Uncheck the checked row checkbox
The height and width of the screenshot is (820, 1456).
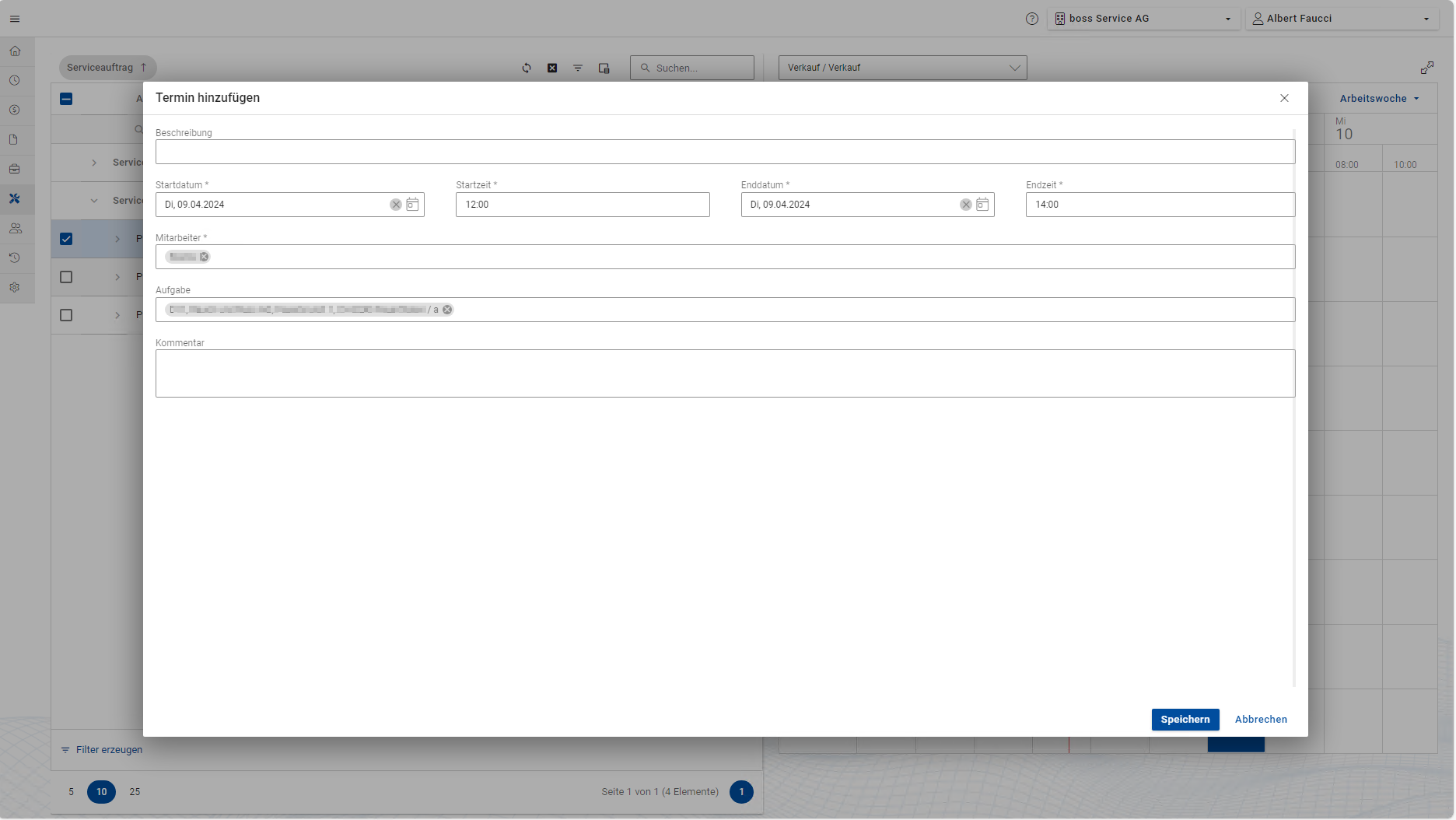click(66, 239)
